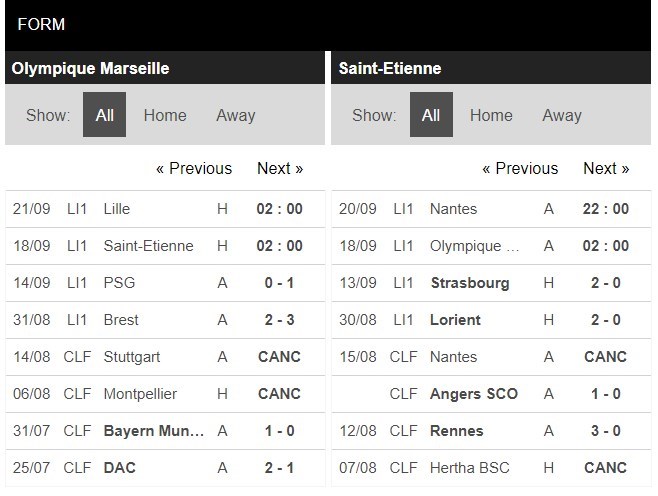Open Saint-Etienne match against Strasbourg
The height and width of the screenshot is (496, 658).
[469, 283]
